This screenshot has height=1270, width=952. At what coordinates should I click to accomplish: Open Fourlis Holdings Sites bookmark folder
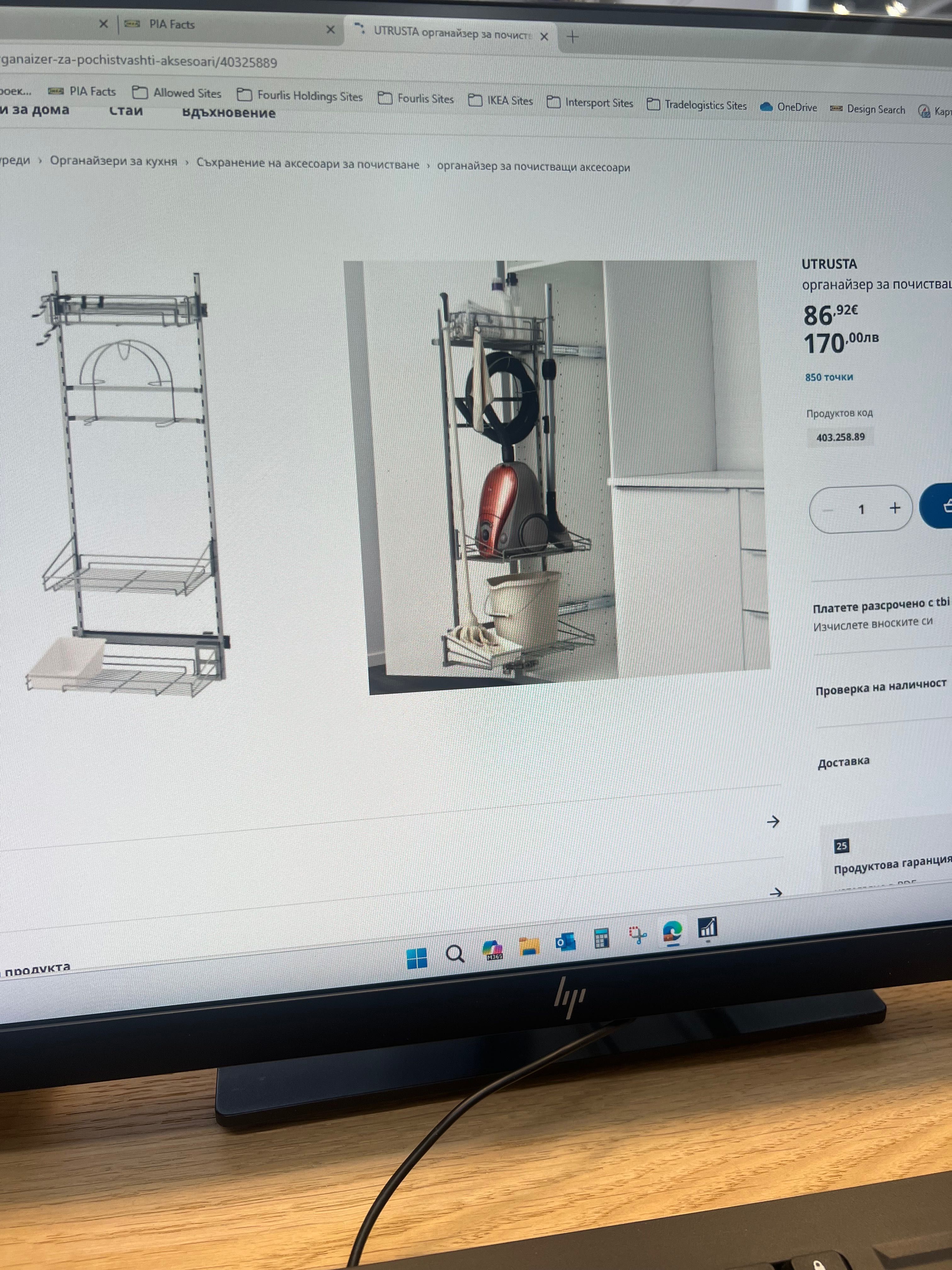299,95
